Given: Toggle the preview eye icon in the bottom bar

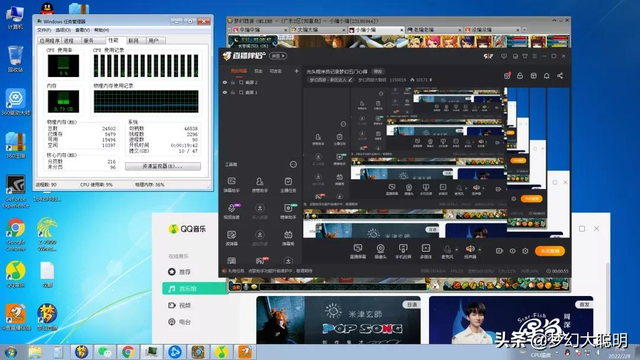Looking at the screenshot, I should (x=513, y=251).
